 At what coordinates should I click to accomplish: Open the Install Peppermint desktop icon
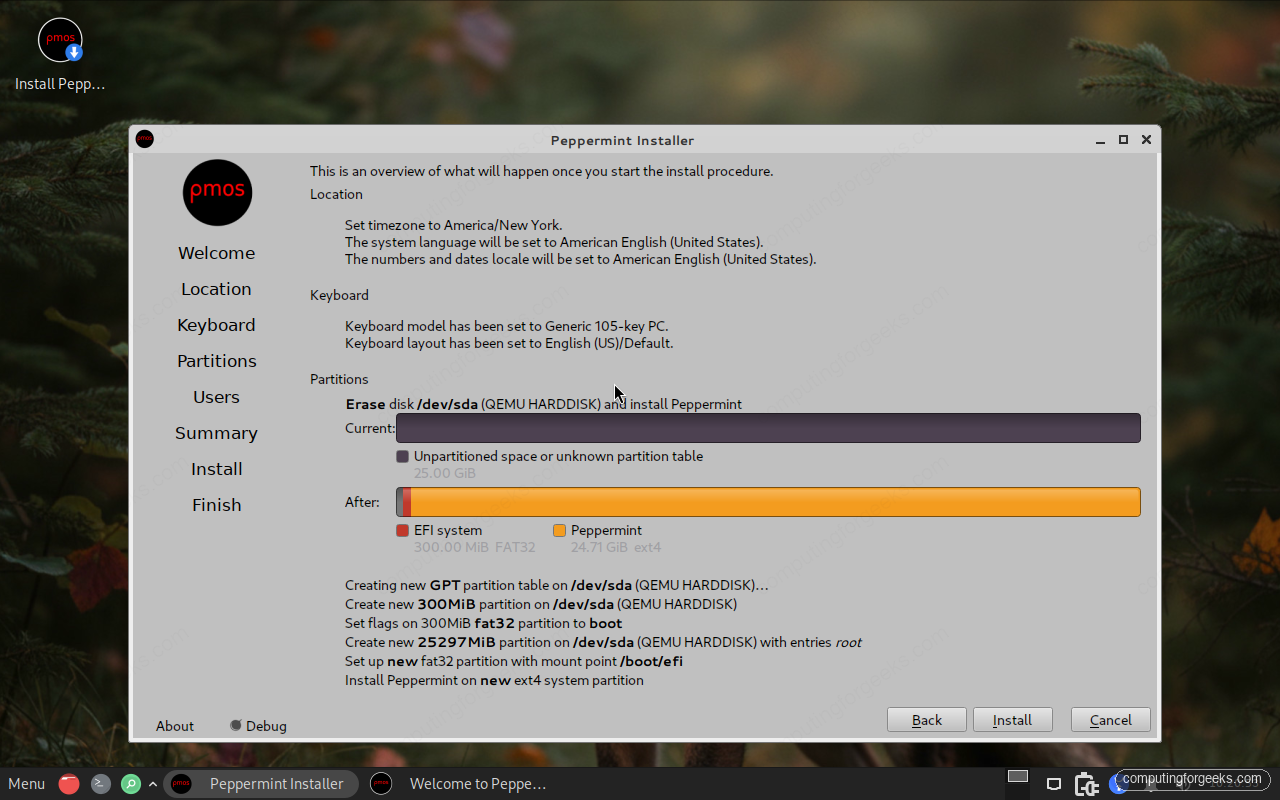60,56
